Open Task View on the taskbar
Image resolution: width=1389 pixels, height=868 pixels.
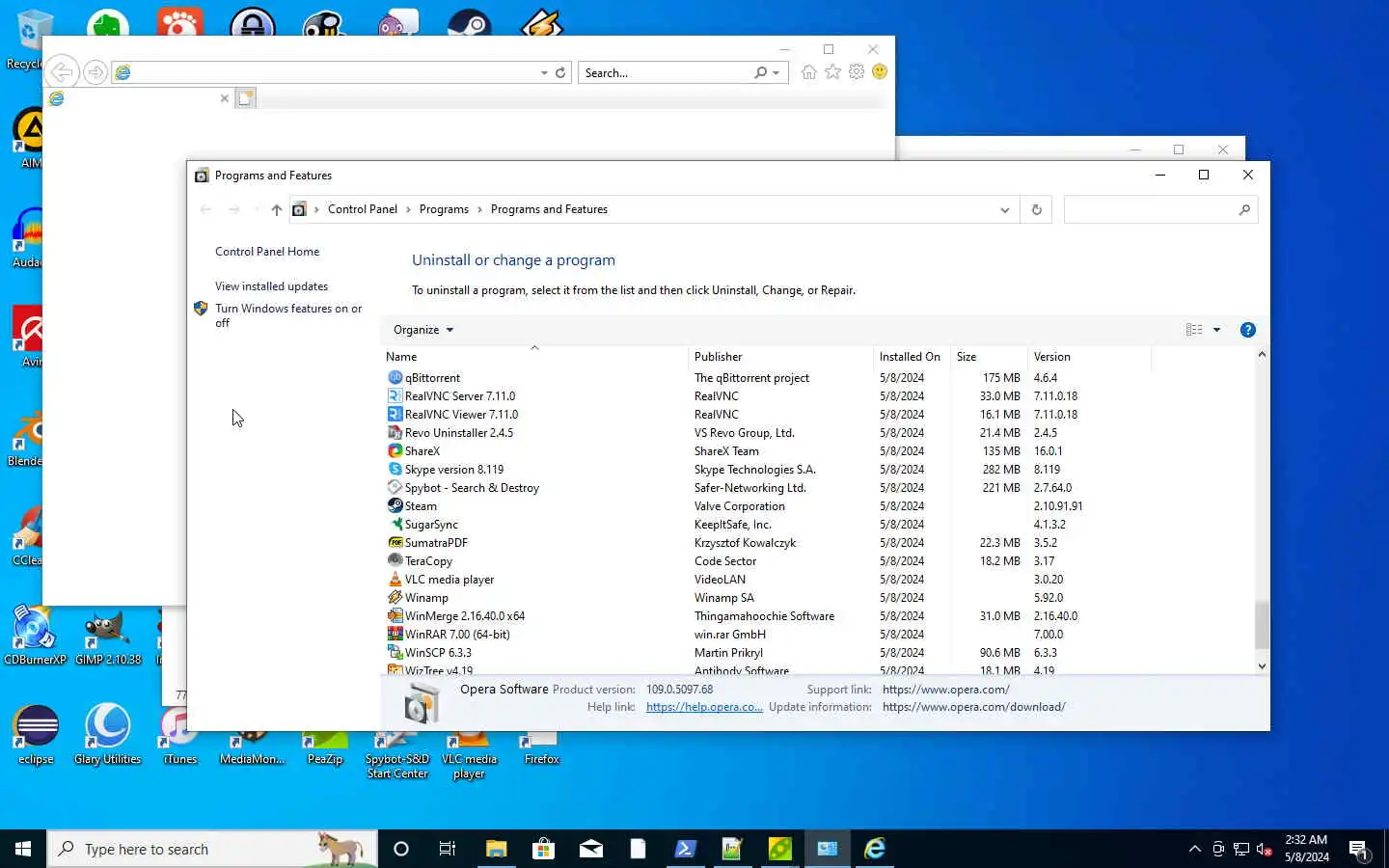coord(448,849)
